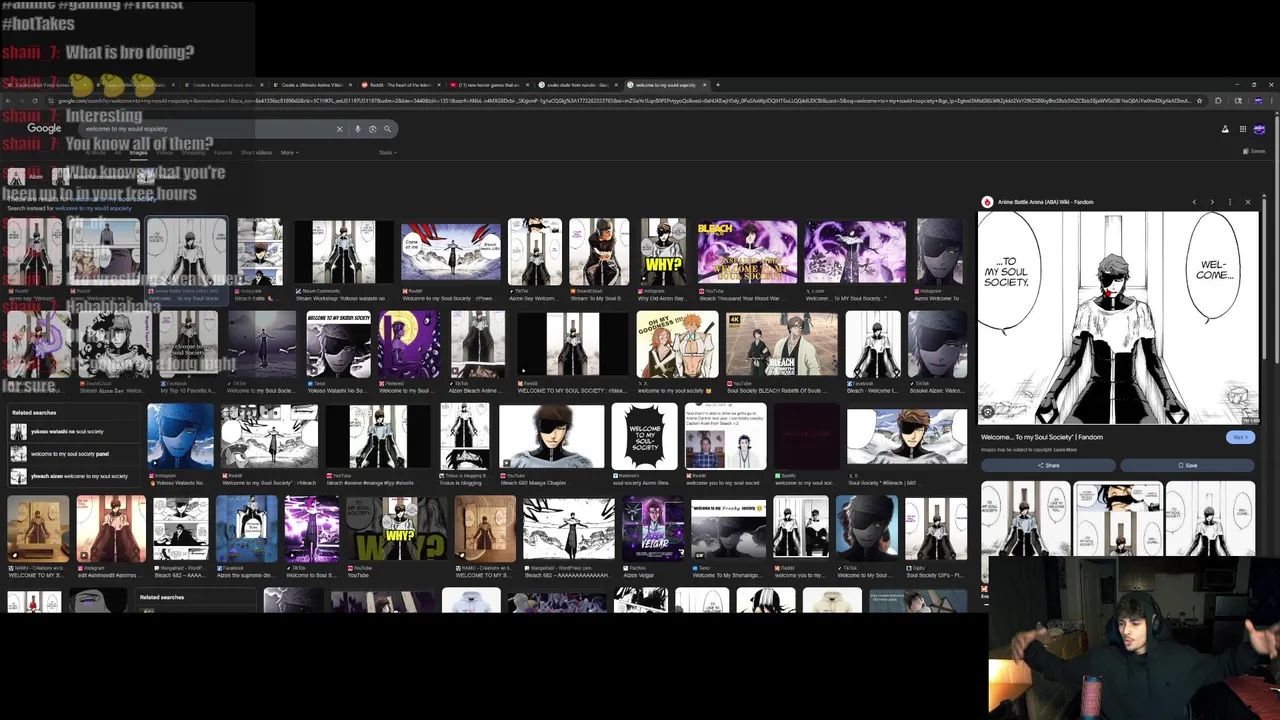The image size is (1280, 720).
Task: Click the Save button in preview
Action: (x=1187, y=465)
